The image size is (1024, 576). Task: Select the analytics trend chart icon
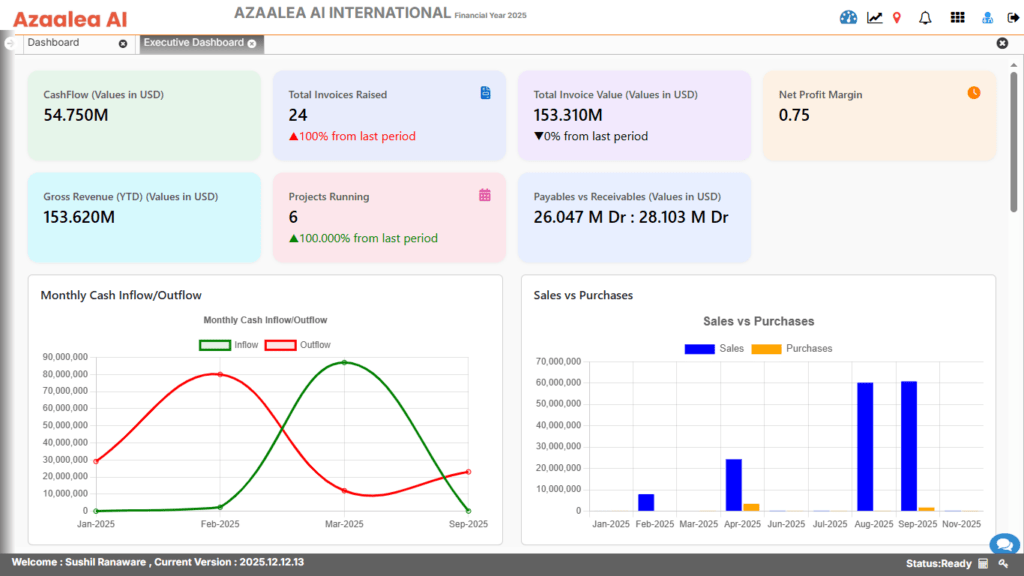[x=874, y=17]
